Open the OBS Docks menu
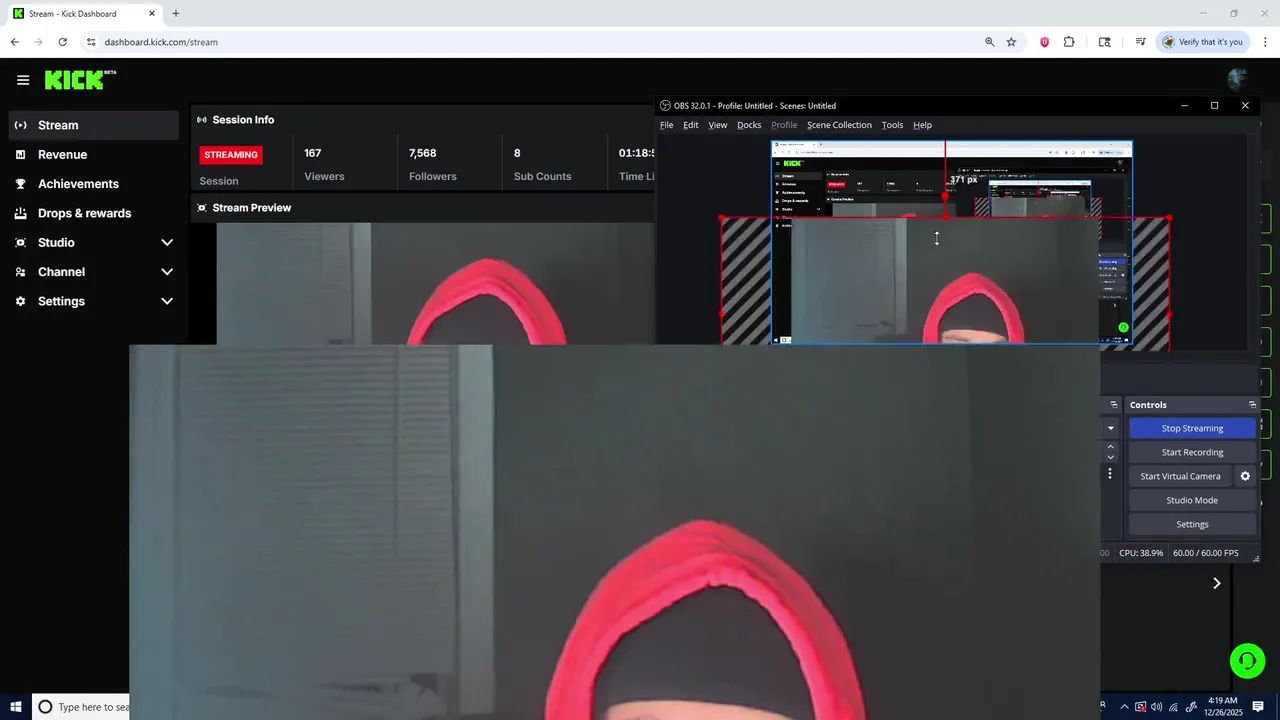Viewport: 1280px width, 720px height. coord(749,125)
